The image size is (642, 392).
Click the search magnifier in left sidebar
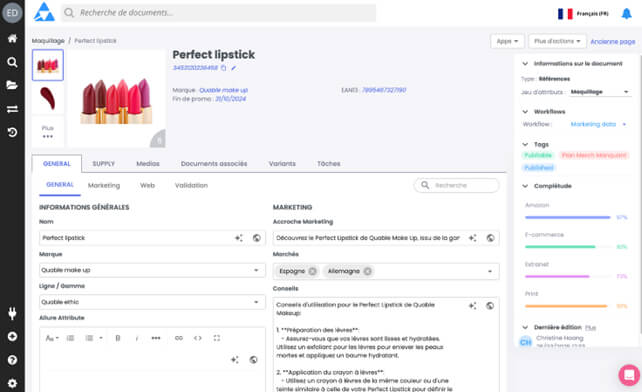pos(12,62)
